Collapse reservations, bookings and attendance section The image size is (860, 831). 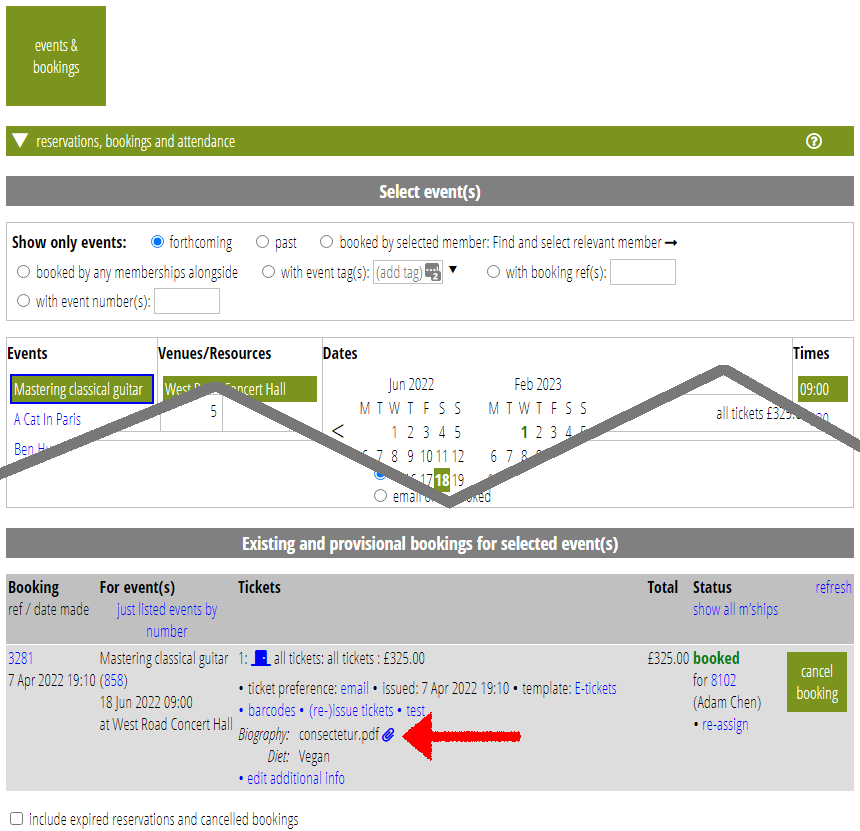[x=20, y=141]
